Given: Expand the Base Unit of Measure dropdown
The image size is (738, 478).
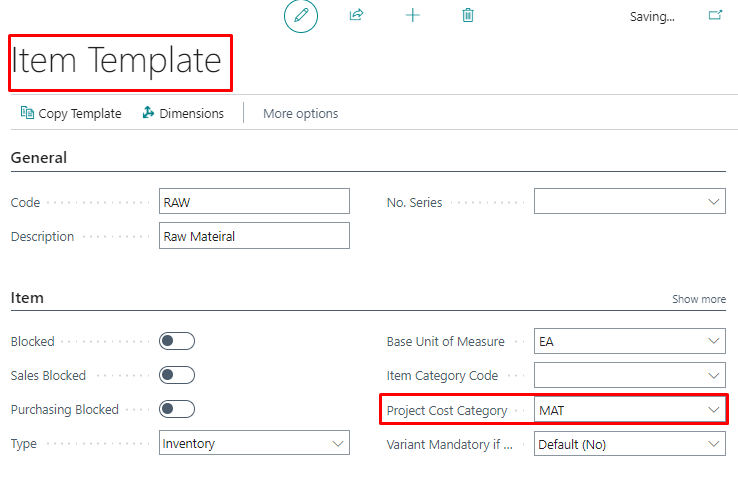Looking at the screenshot, I should (714, 341).
